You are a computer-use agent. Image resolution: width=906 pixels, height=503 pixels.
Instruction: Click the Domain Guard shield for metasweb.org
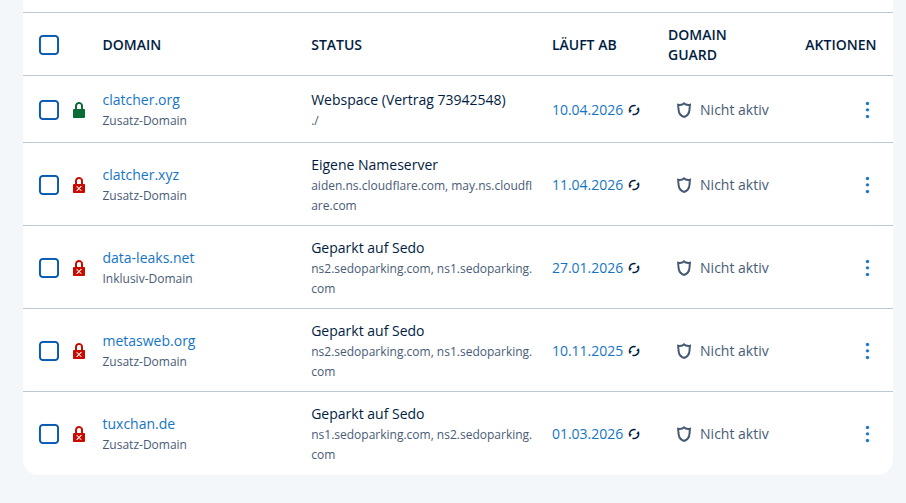click(x=684, y=351)
